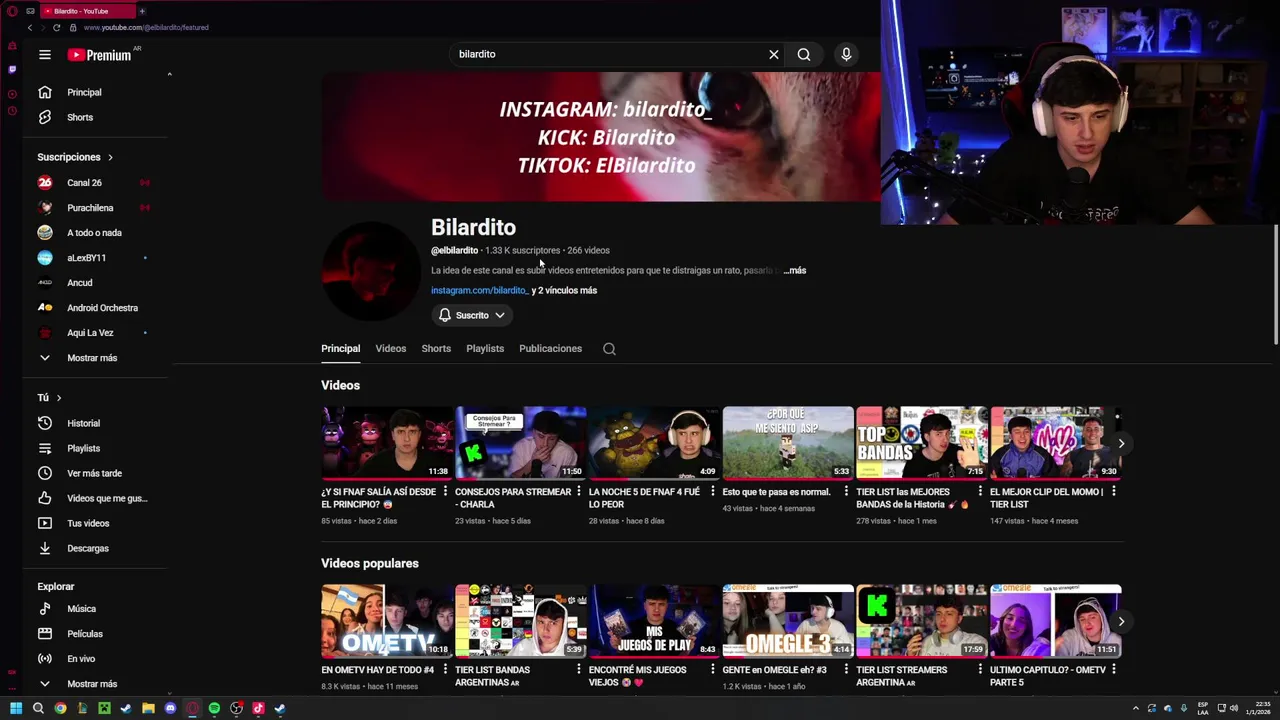This screenshot has width=1280, height=720.
Task: Open En vivo under Explorar
Action: (97, 658)
